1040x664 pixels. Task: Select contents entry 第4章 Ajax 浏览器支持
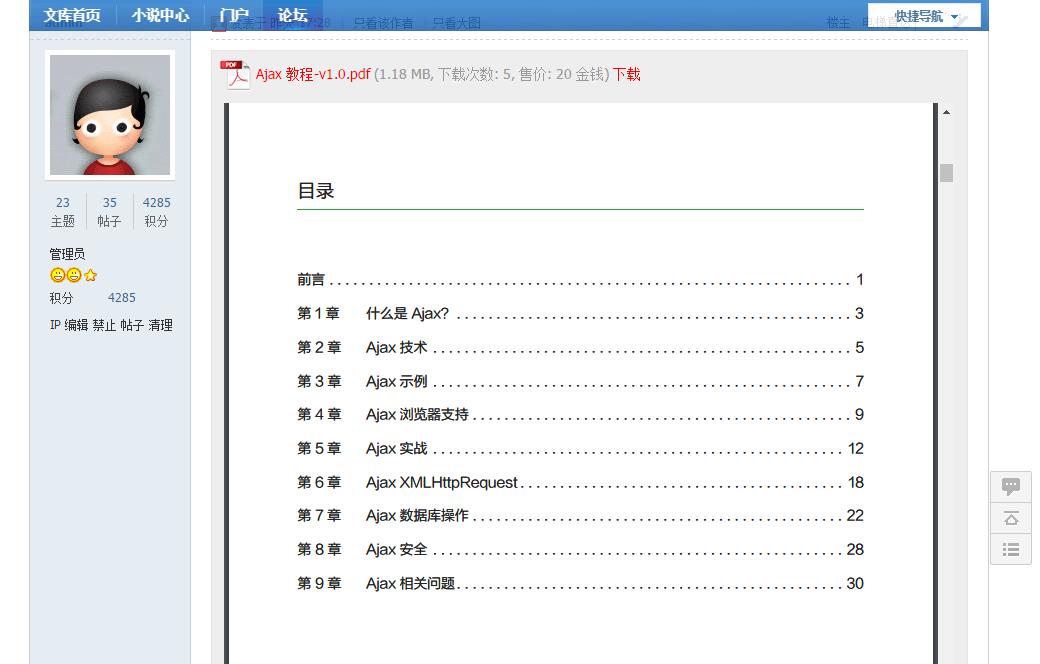(x=580, y=415)
